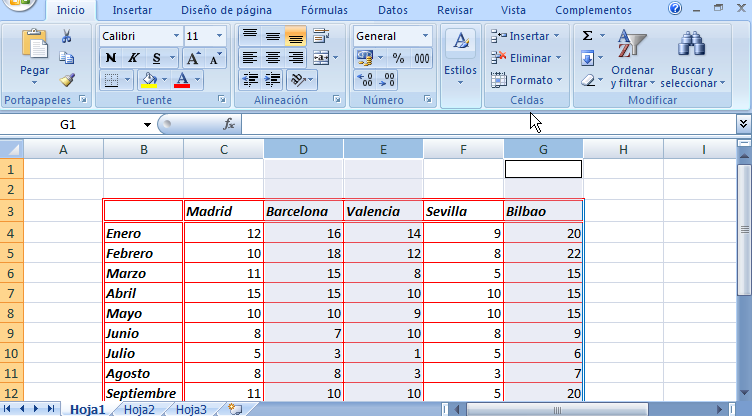The image size is (752, 416).
Task: Click the AutoSum sigma icon
Action: (588, 35)
